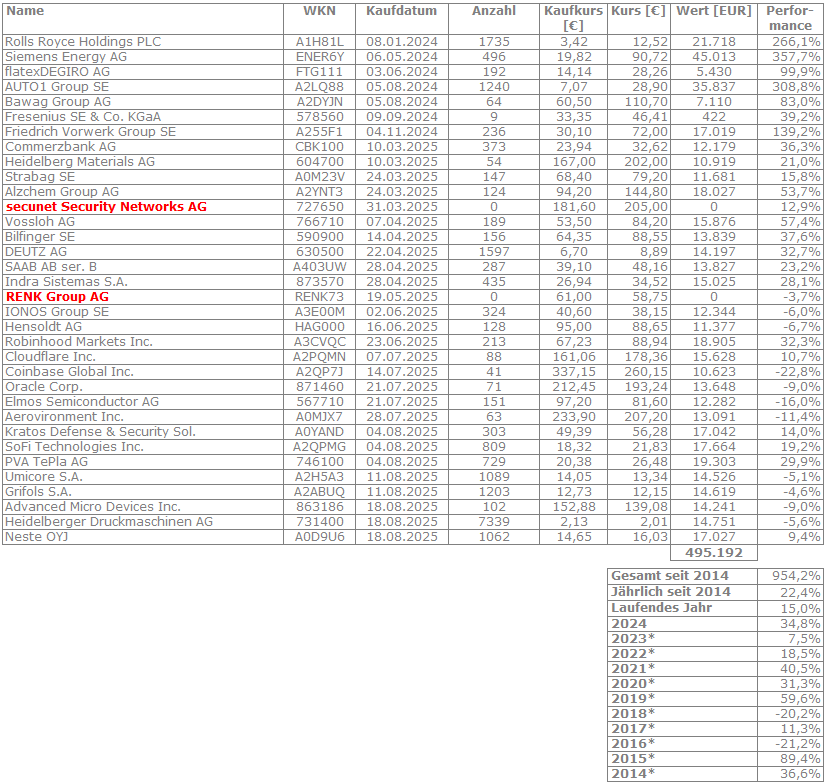Select the SAAB AB ser. B name

tap(51, 267)
